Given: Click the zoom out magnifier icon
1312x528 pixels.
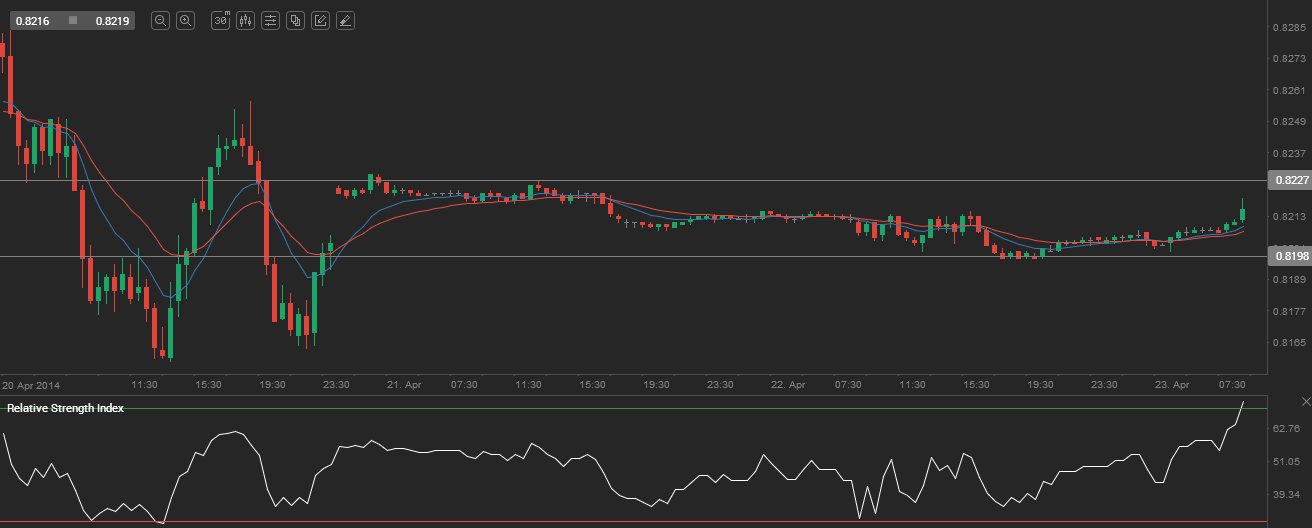Looking at the screenshot, I should tap(160, 20).
